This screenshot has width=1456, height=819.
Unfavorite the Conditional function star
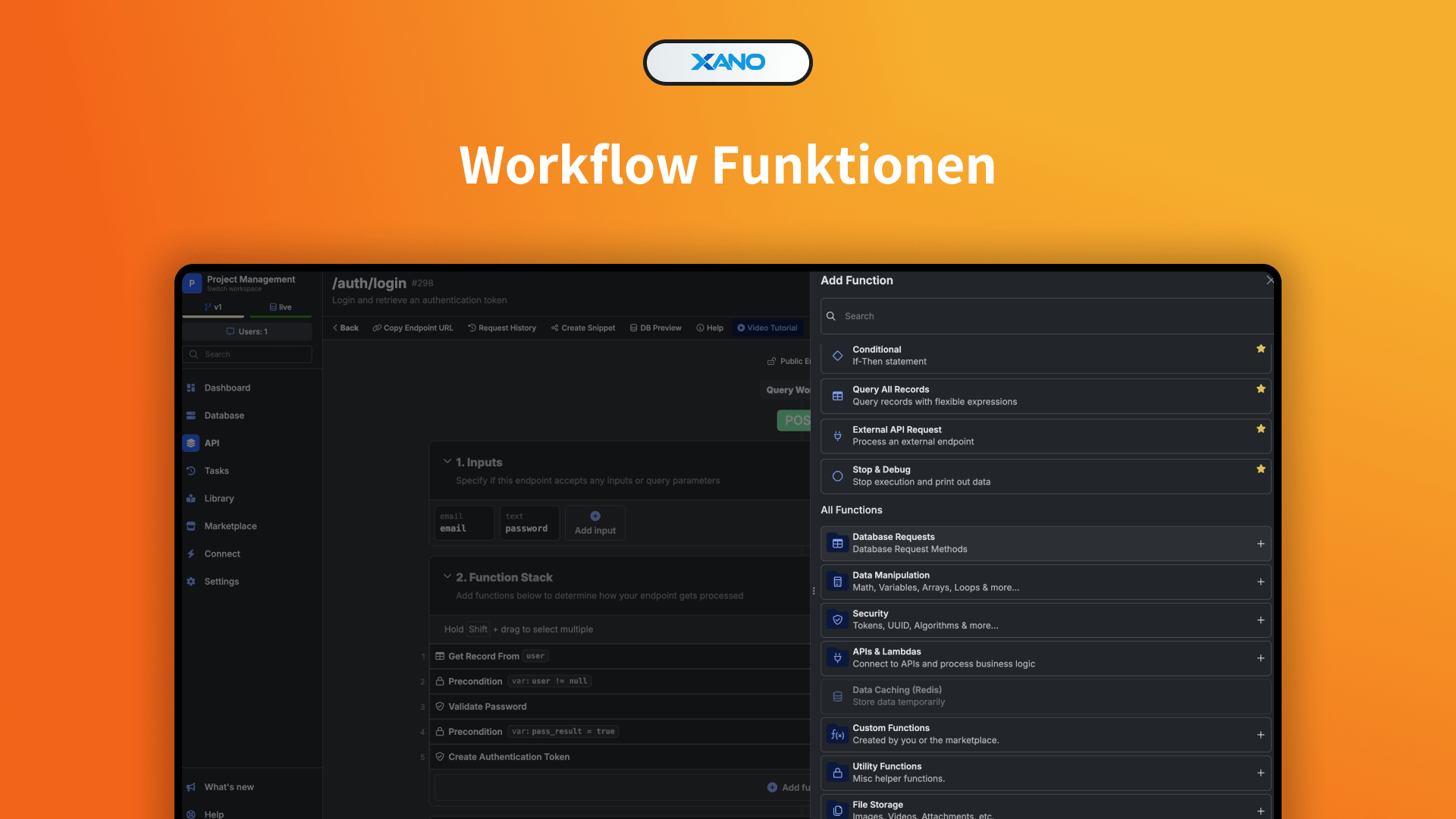pyautogui.click(x=1260, y=349)
